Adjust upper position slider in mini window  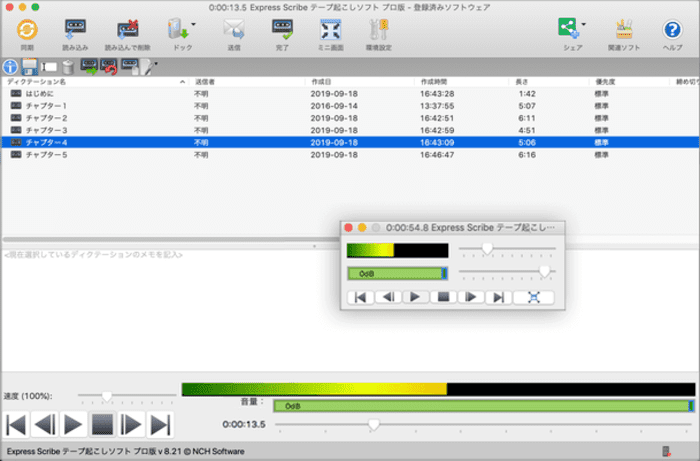click(487, 249)
